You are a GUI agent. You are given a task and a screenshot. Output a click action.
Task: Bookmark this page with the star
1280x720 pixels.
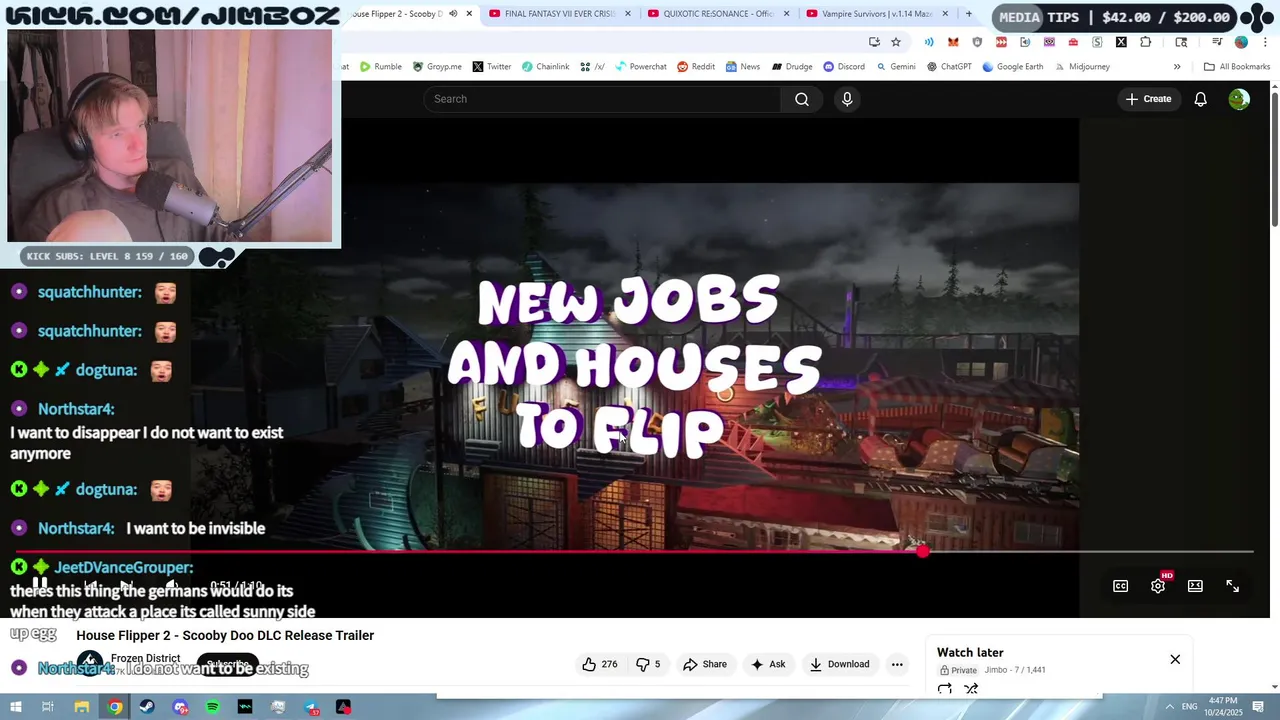click(x=896, y=42)
